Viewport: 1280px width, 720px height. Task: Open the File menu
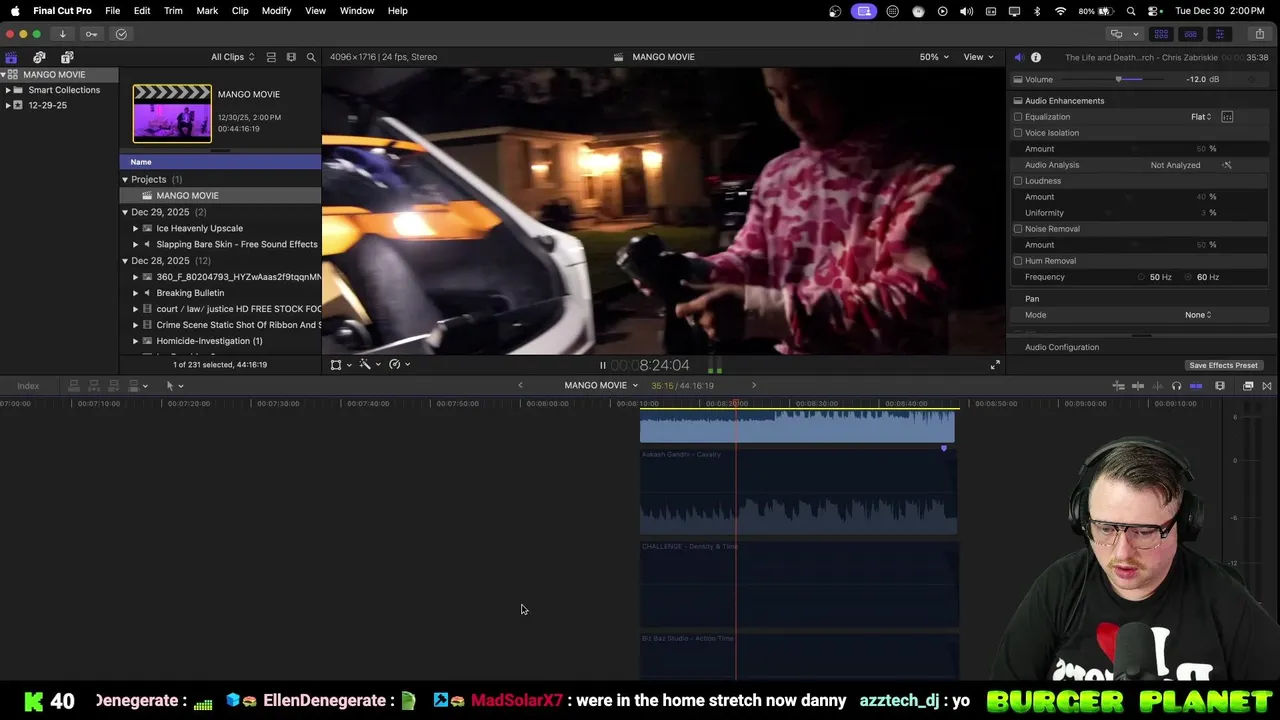(113, 11)
